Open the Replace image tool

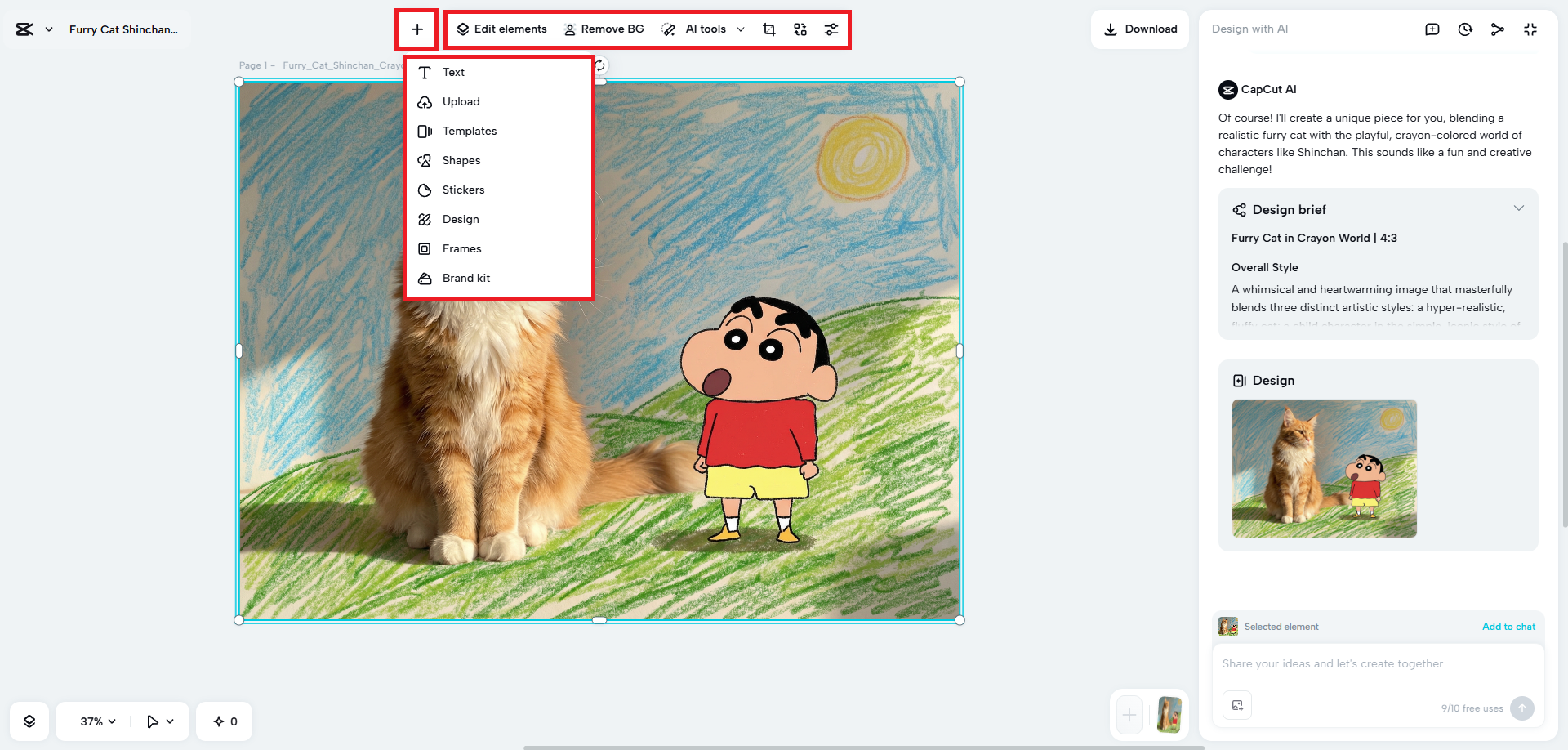800,29
